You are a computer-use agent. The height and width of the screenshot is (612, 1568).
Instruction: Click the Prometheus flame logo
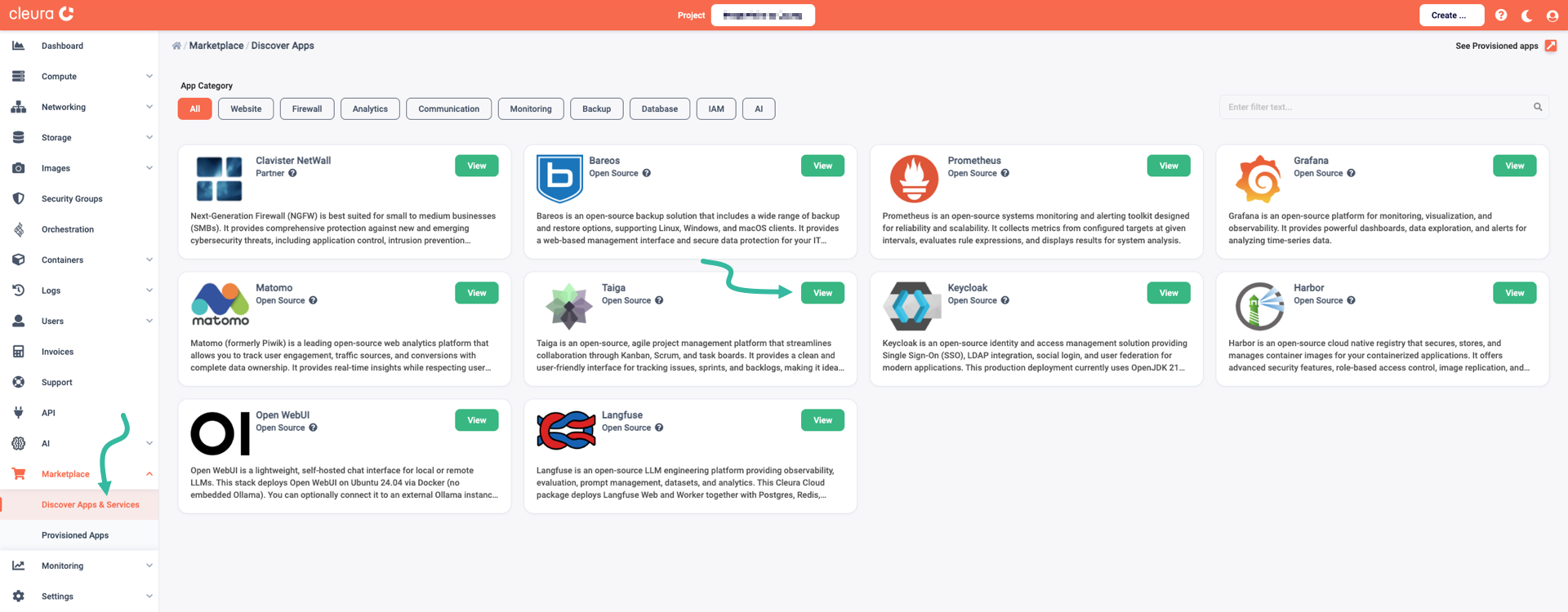[914, 179]
